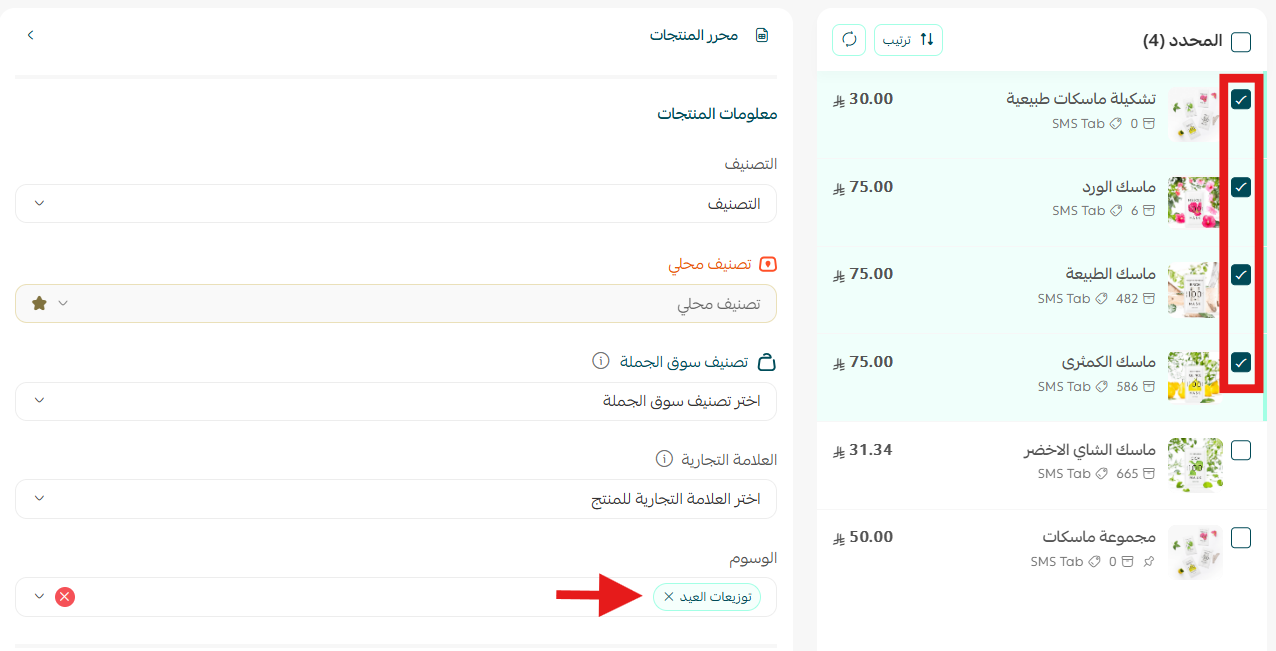The width and height of the screenshot is (1276, 651).
Task: Open the التصنيف dropdown
Action: (x=396, y=203)
